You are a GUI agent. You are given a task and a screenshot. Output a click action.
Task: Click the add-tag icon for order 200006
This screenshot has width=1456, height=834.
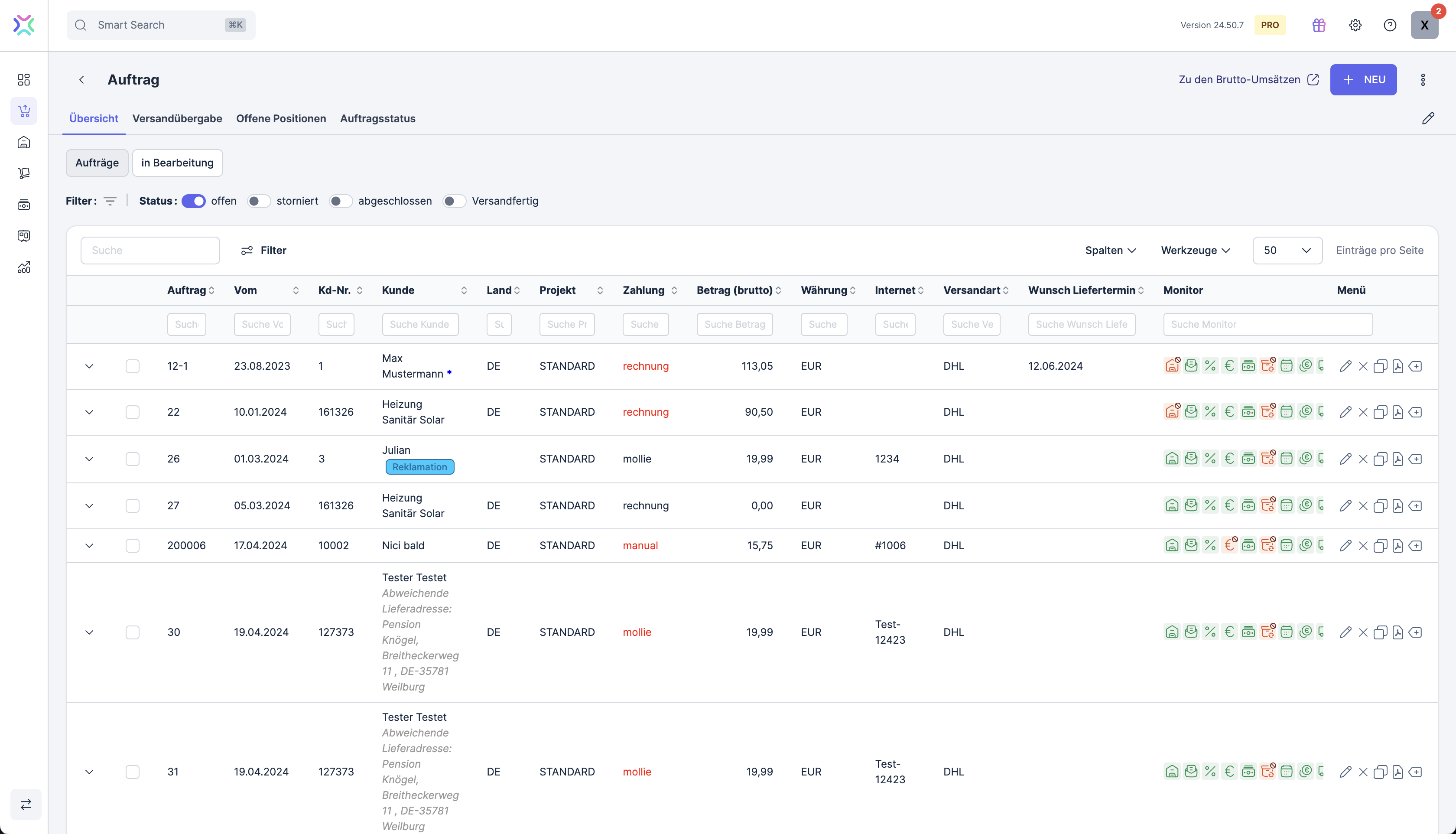coord(1415,546)
